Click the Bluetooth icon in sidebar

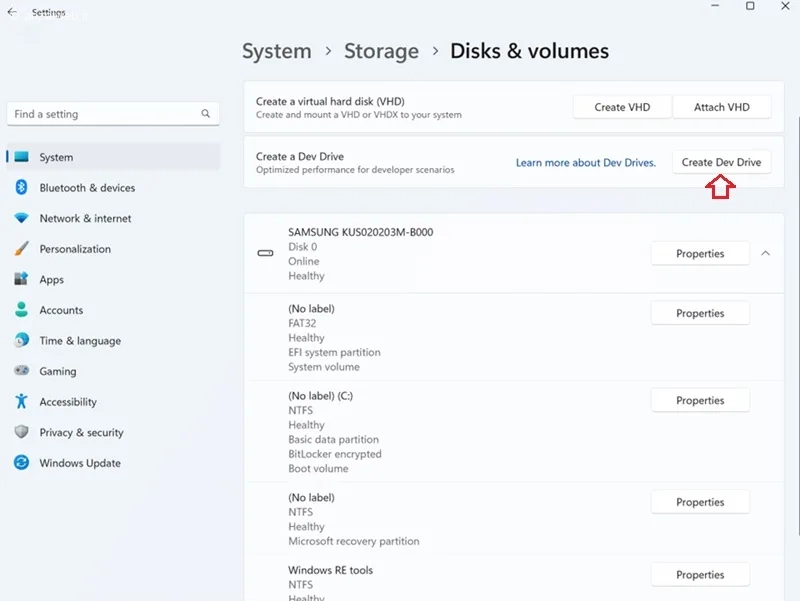[21, 187]
